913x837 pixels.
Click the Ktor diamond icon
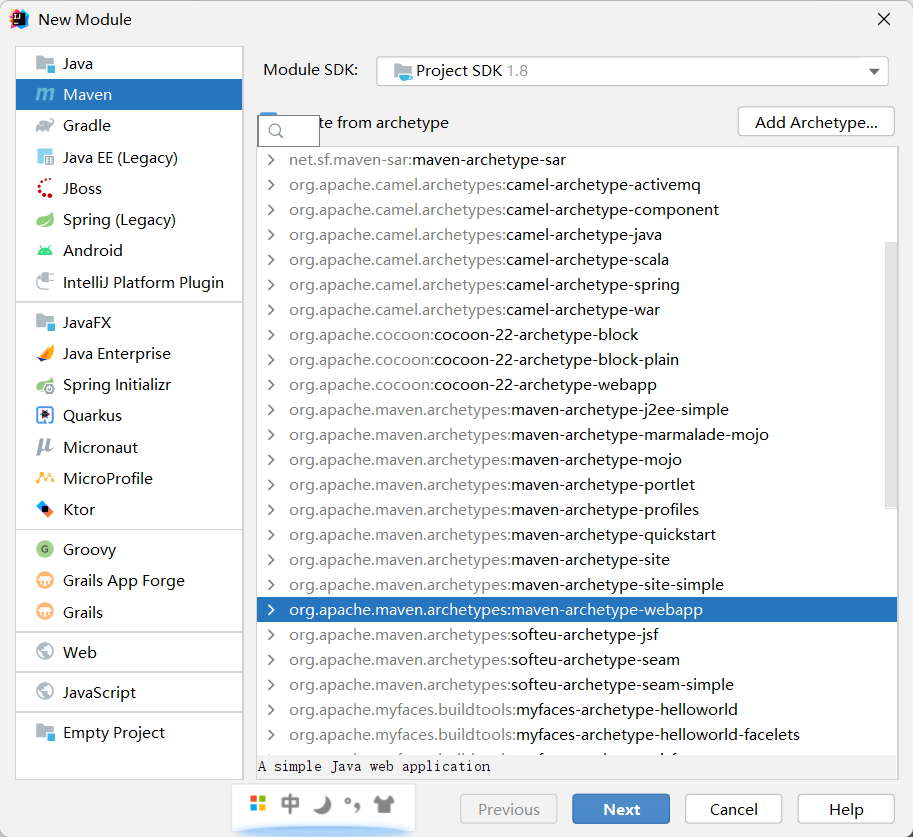(x=45, y=509)
